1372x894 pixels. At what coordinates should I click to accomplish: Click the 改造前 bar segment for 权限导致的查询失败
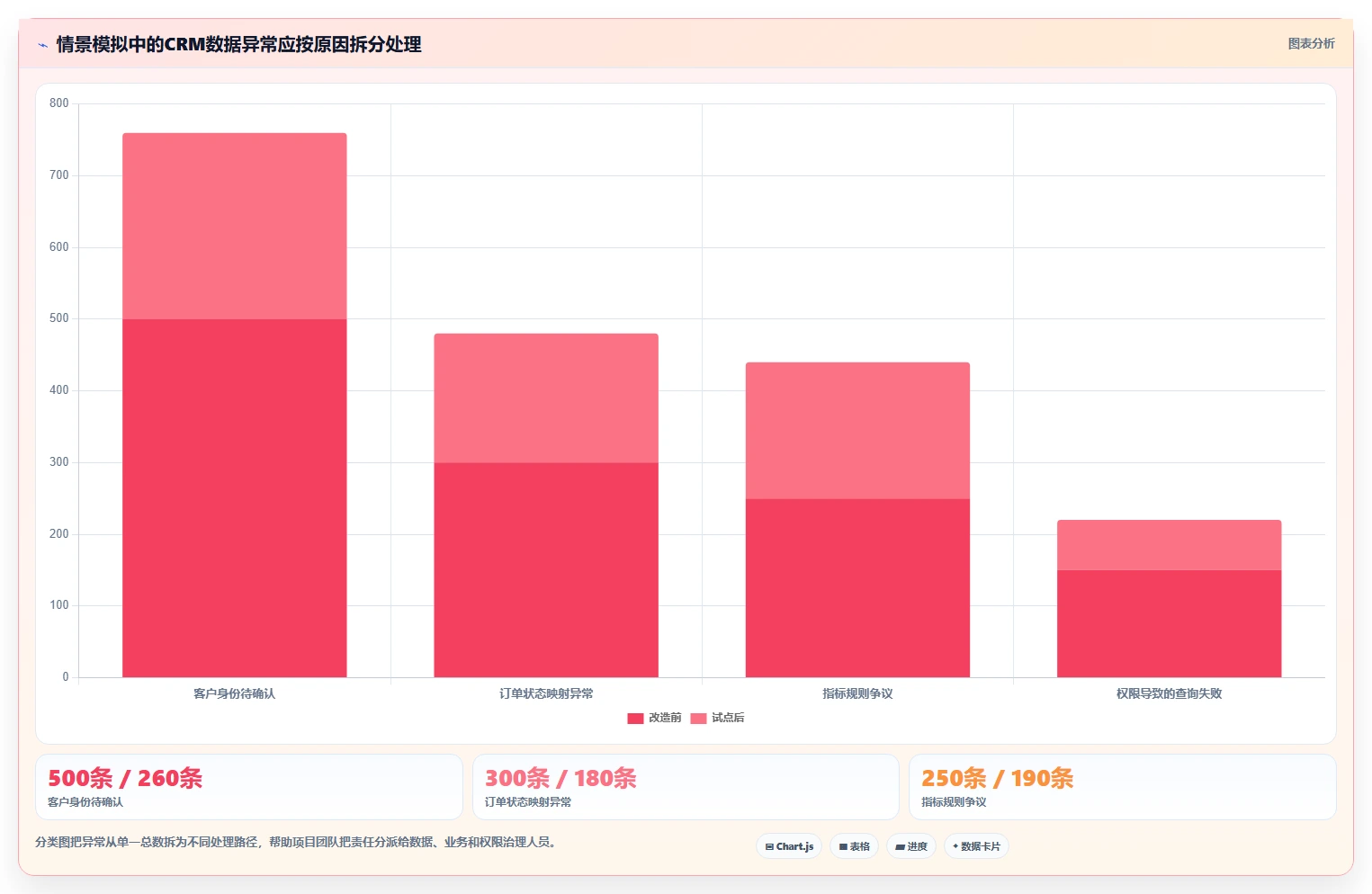(x=1169, y=623)
